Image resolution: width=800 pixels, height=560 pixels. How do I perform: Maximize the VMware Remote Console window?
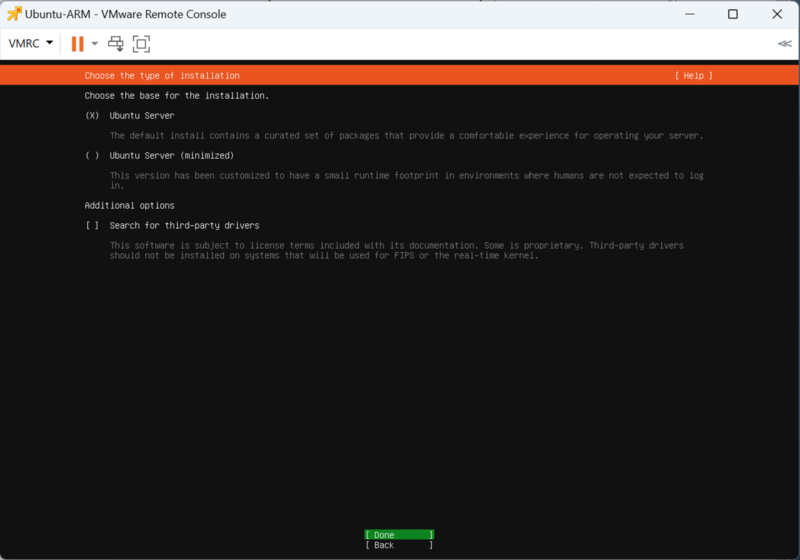[733, 14]
